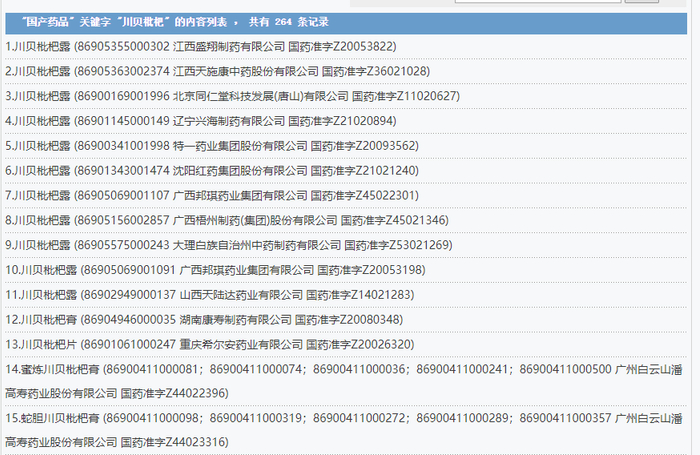This screenshot has width=700, height=455.
Task: Open the 大理白族自治州中药制药有限公司 record
Action: tap(229, 245)
